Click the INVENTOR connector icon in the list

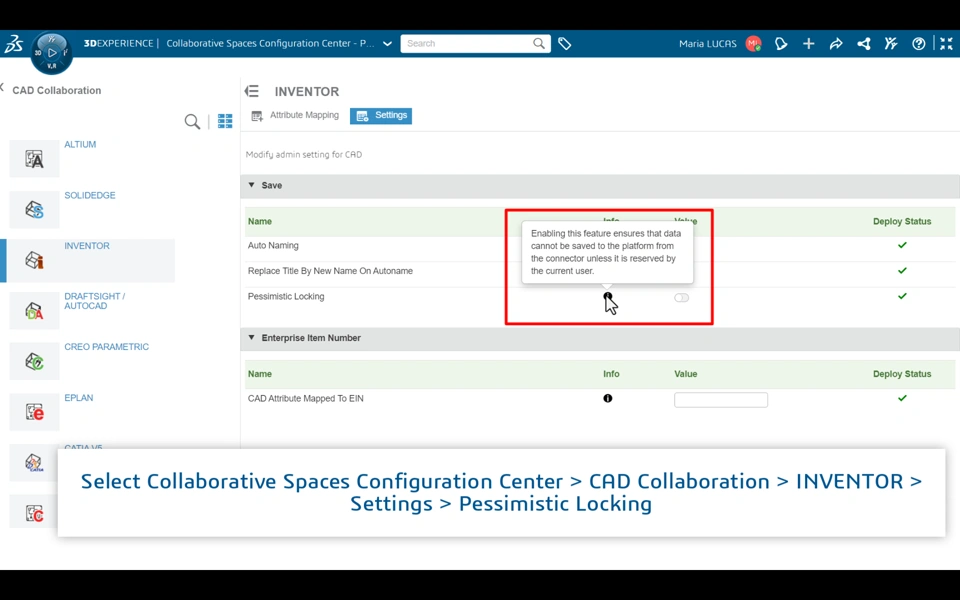click(x=34, y=260)
